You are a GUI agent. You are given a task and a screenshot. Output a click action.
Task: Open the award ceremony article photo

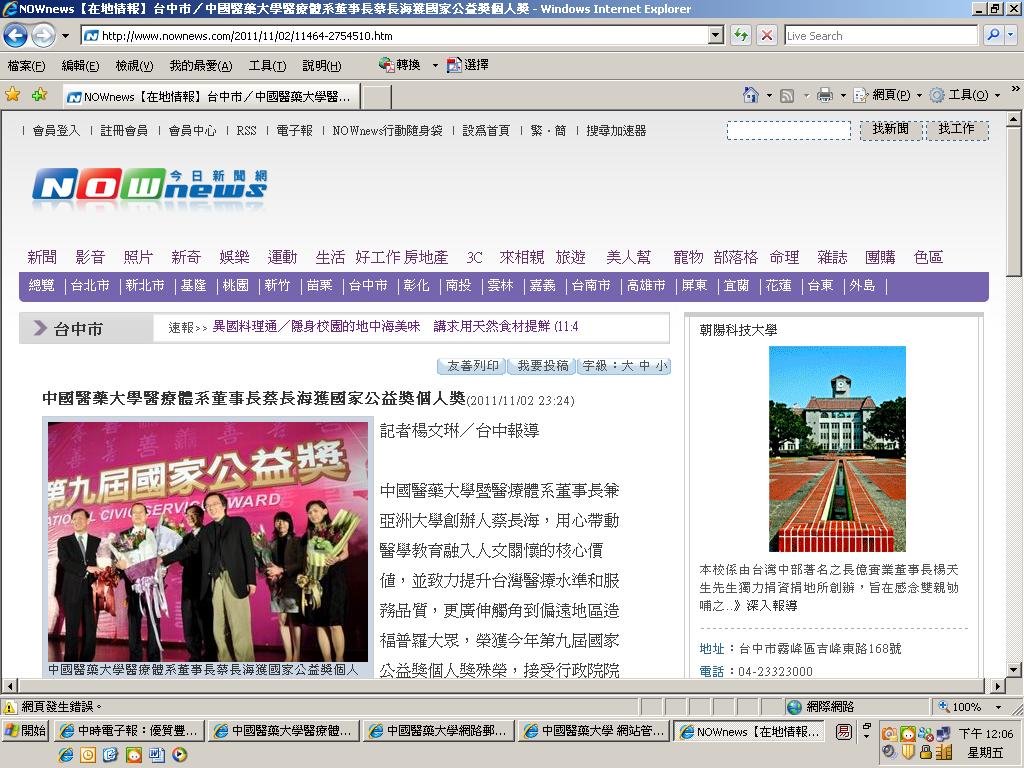tap(208, 541)
